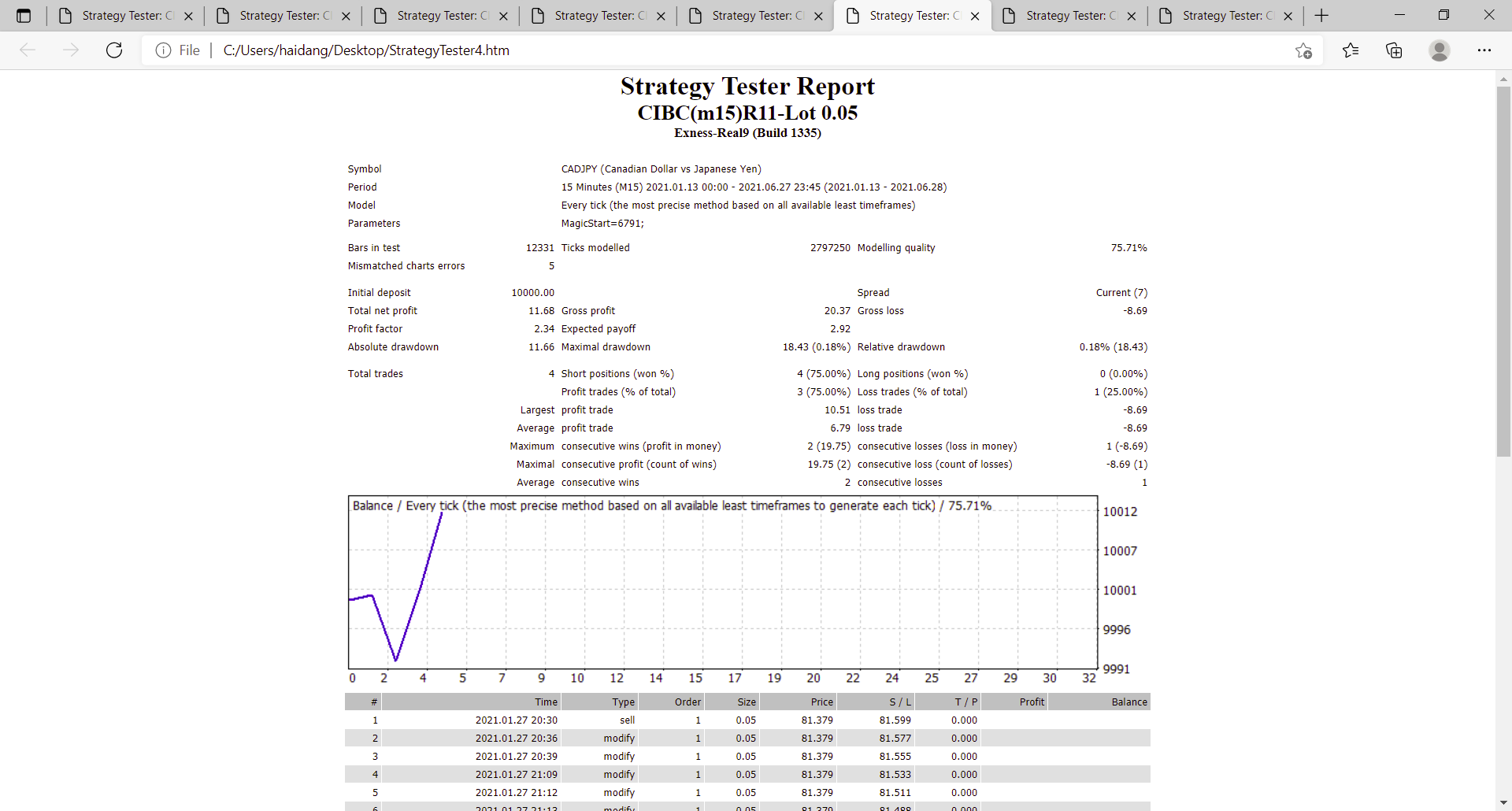Image resolution: width=1512 pixels, height=811 pixels.
Task: Click the Initial deposit value 10000.00
Action: 532,293
